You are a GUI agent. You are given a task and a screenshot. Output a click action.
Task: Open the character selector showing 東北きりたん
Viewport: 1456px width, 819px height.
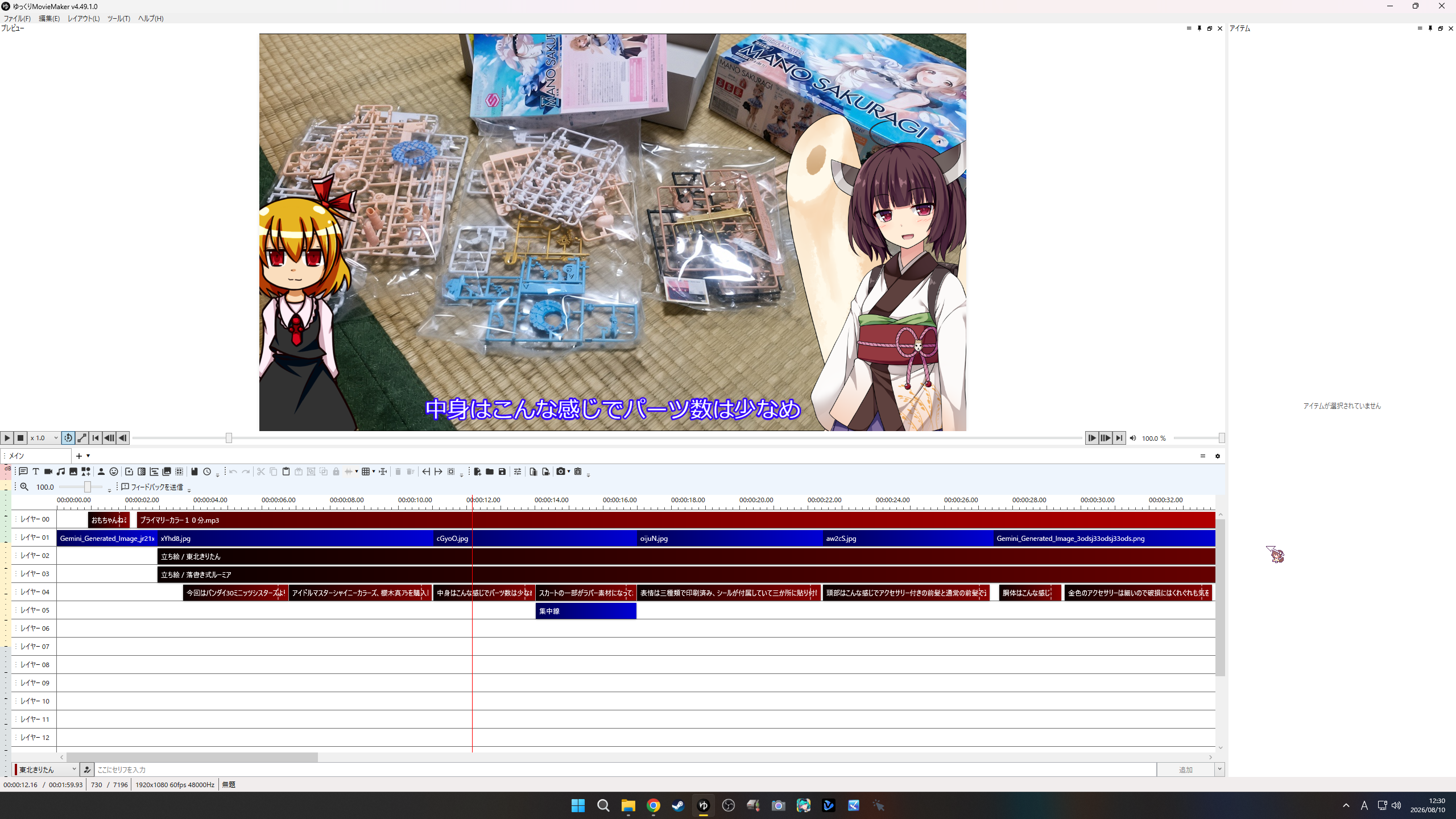coord(47,770)
